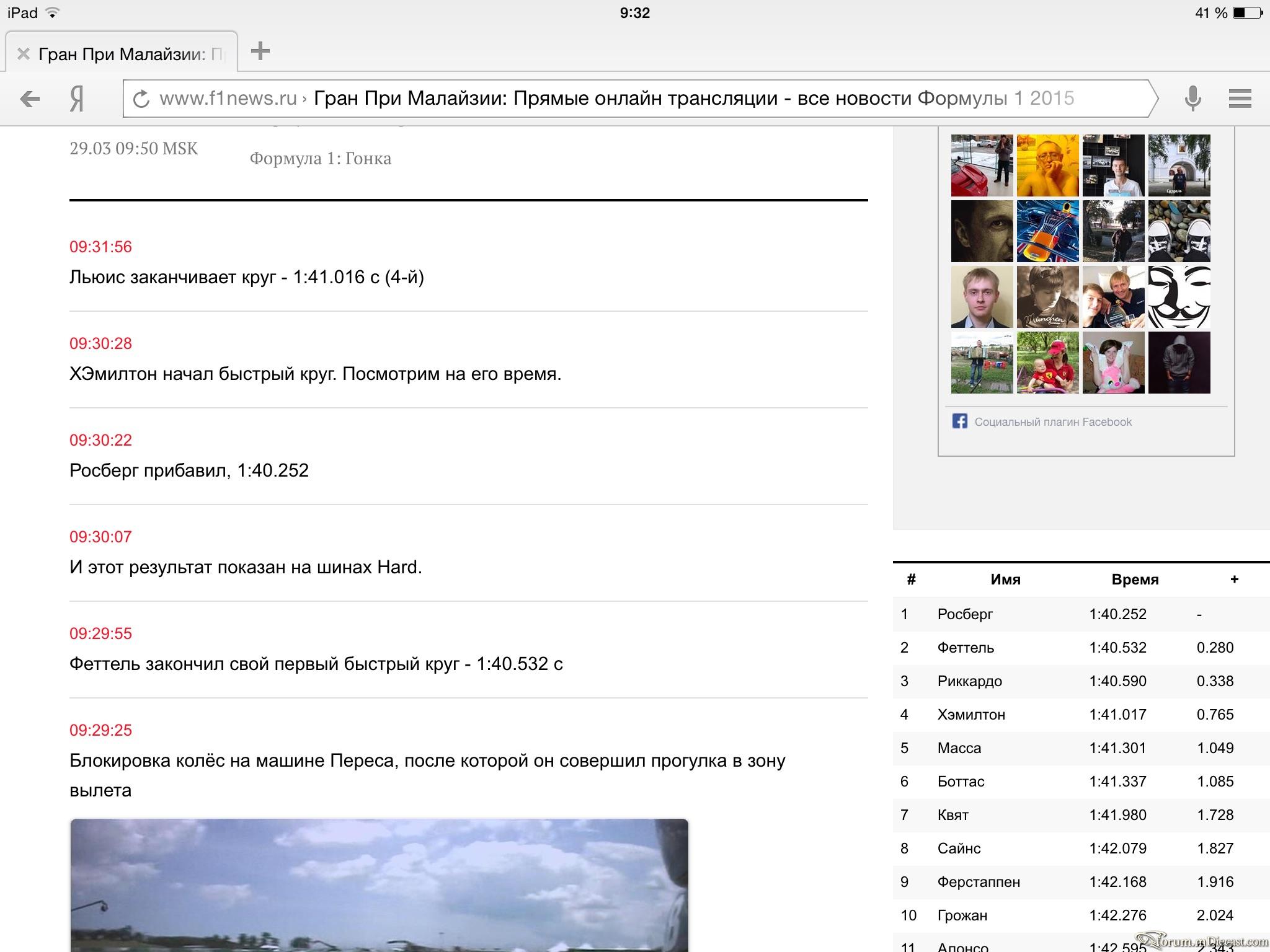Open the Guy Fawkes mask avatar
Viewport: 1270px width, 952px height.
click(1179, 297)
